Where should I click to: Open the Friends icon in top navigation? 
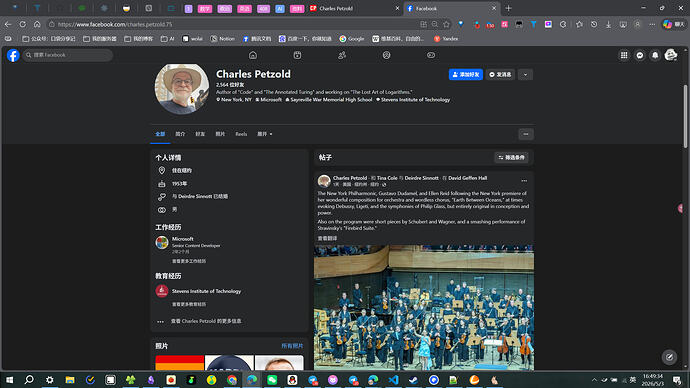(342, 55)
